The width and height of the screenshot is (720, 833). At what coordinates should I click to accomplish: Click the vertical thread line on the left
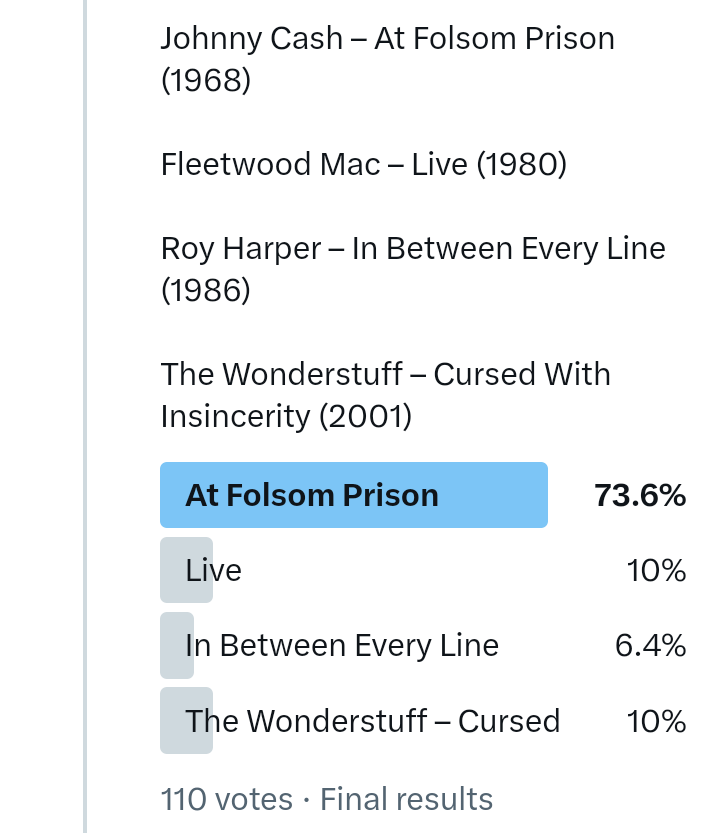[85, 400]
